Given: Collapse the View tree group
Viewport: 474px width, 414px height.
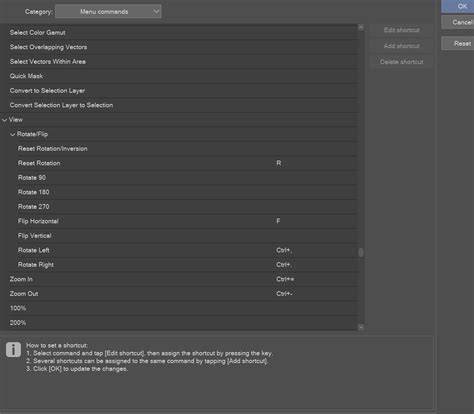Looking at the screenshot, I should (x=5, y=120).
